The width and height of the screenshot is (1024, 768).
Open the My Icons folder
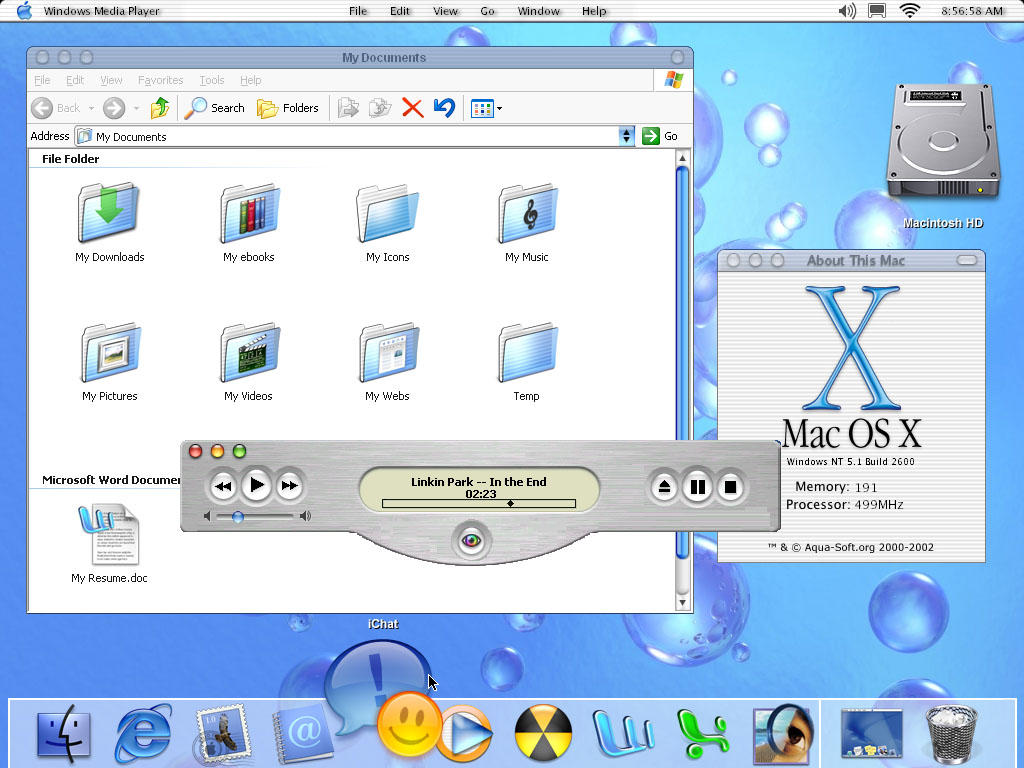(x=388, y=214)
